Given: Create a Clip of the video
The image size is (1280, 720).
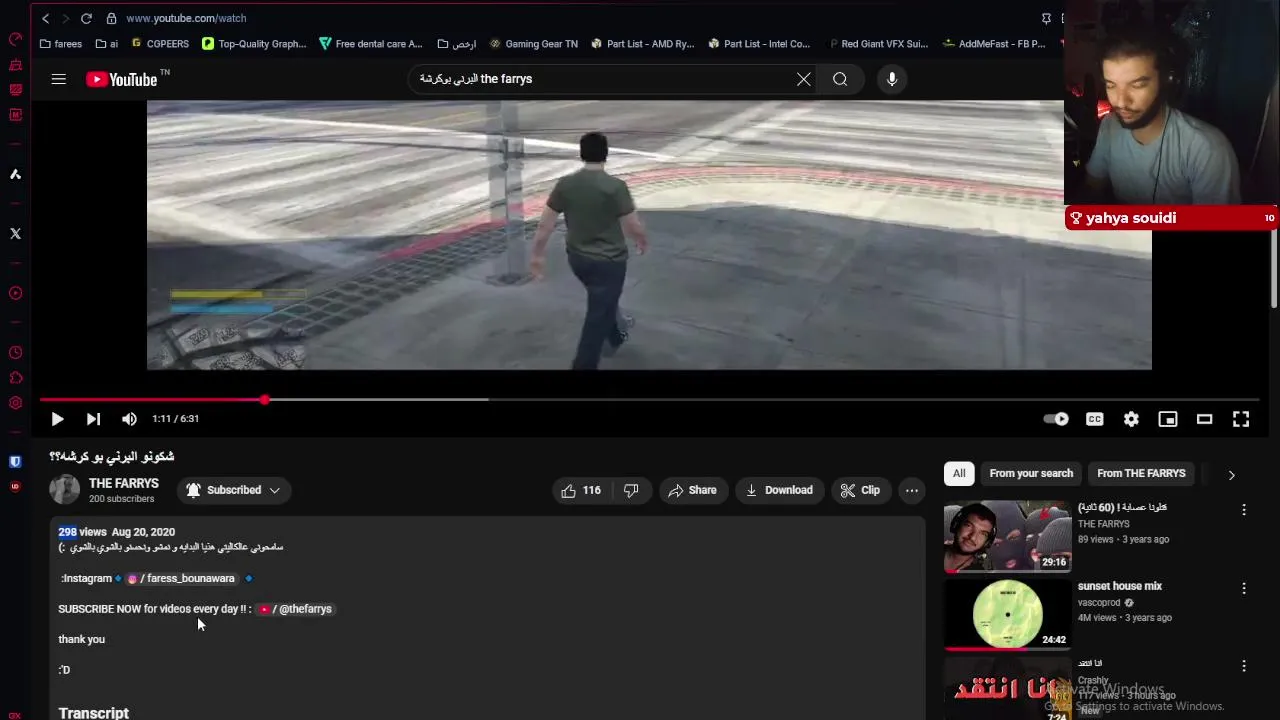Looking at the screenshot, I should [860, 490].
